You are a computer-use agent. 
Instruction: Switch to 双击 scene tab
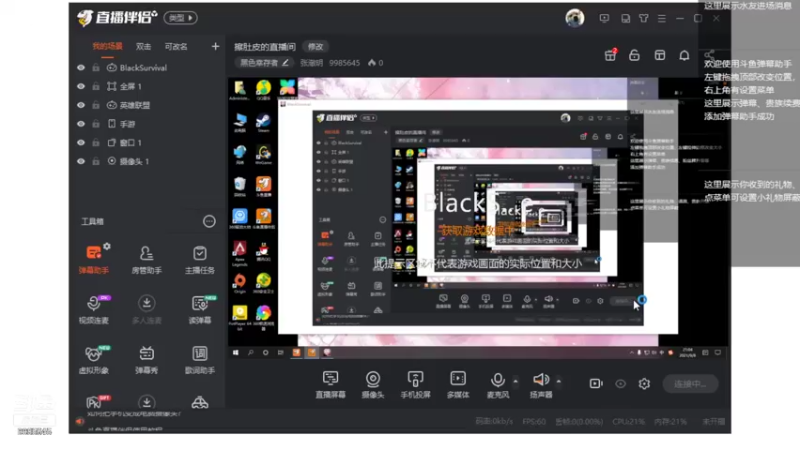pos(143,46)
